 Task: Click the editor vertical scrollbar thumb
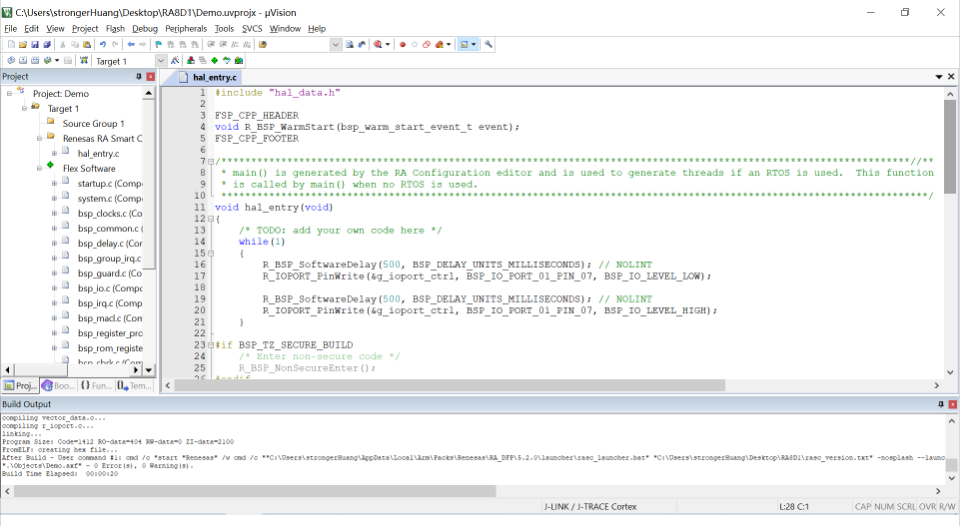pyautogui.click(x=950, y=147)
